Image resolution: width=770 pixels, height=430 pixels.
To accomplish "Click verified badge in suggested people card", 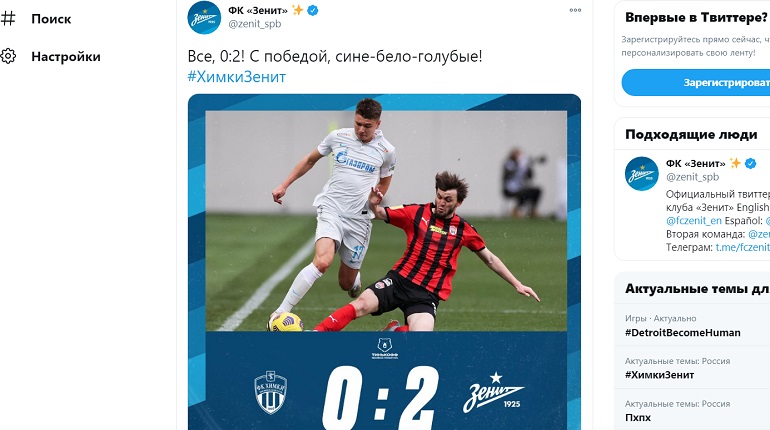I will point(750,163).
